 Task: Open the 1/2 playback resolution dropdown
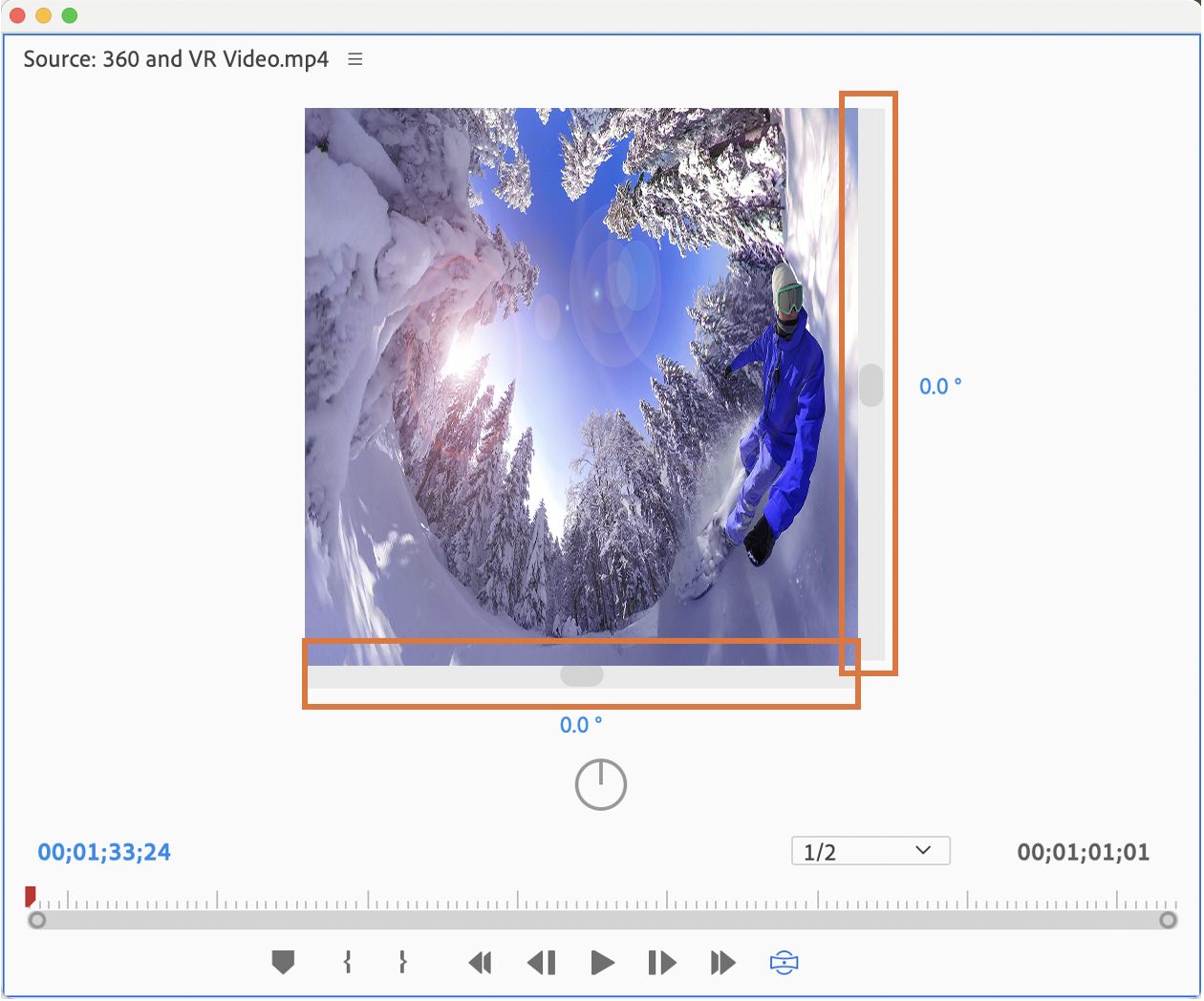click(871, 851)
